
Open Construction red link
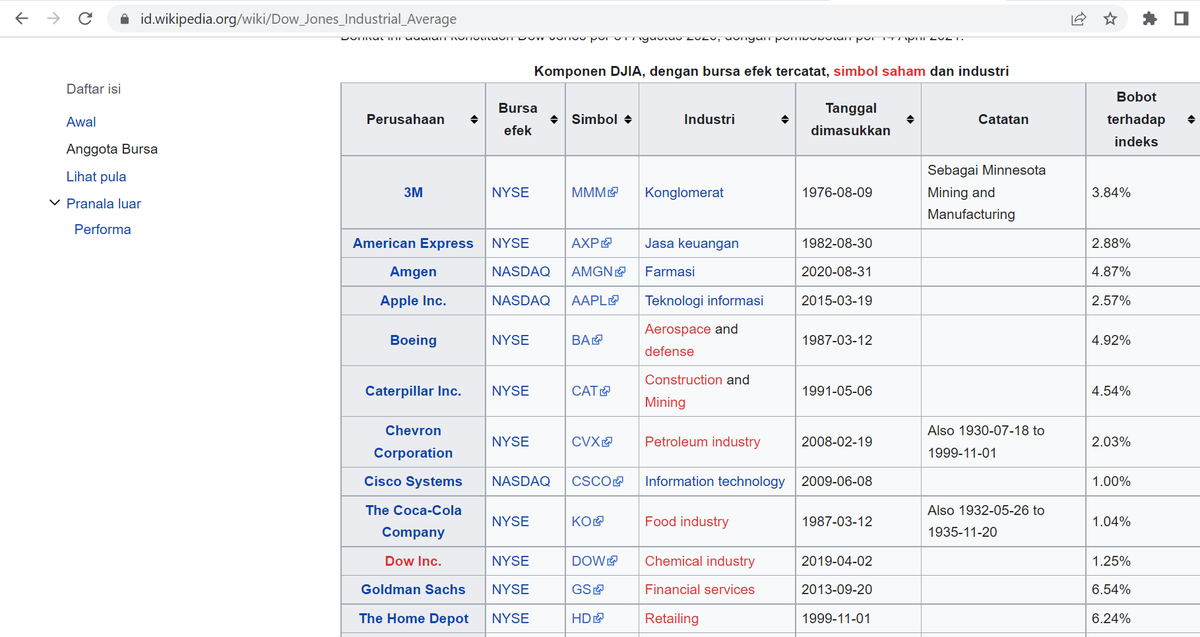684,380
